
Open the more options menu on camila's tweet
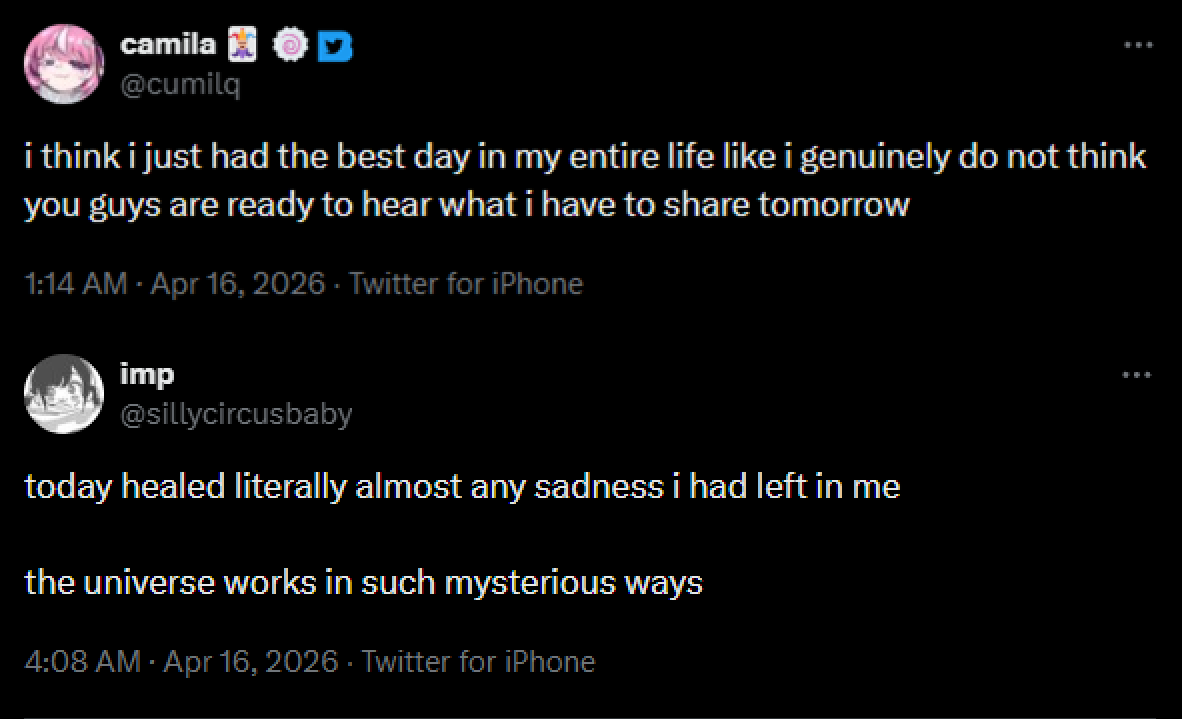click(x=1135, y=45)
